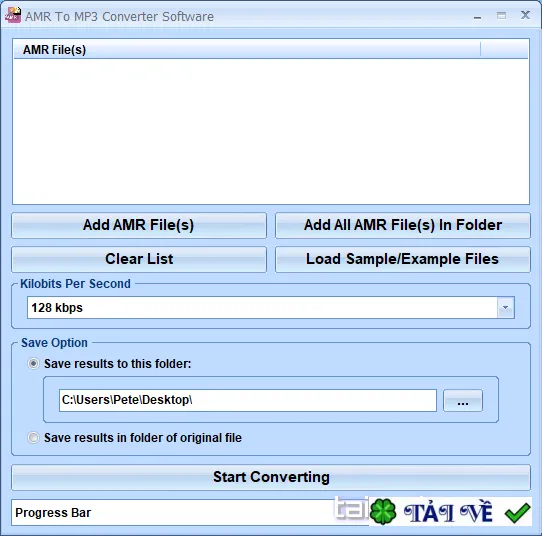Viewport: 542px width, 536px height.
Task: Click Add All AMR File(s) In Folder
Action: 403,225
